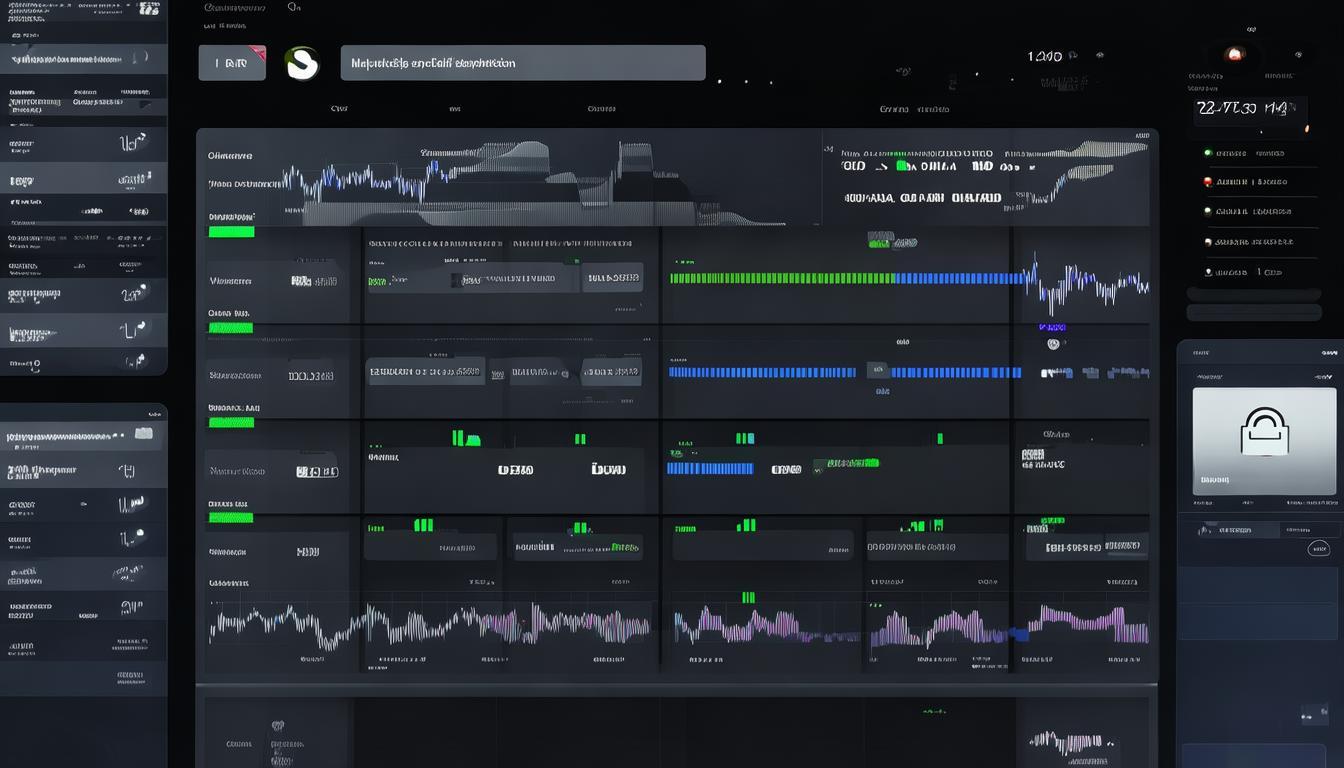Click the small icon at the very top beside the title

tap(293, 7)
